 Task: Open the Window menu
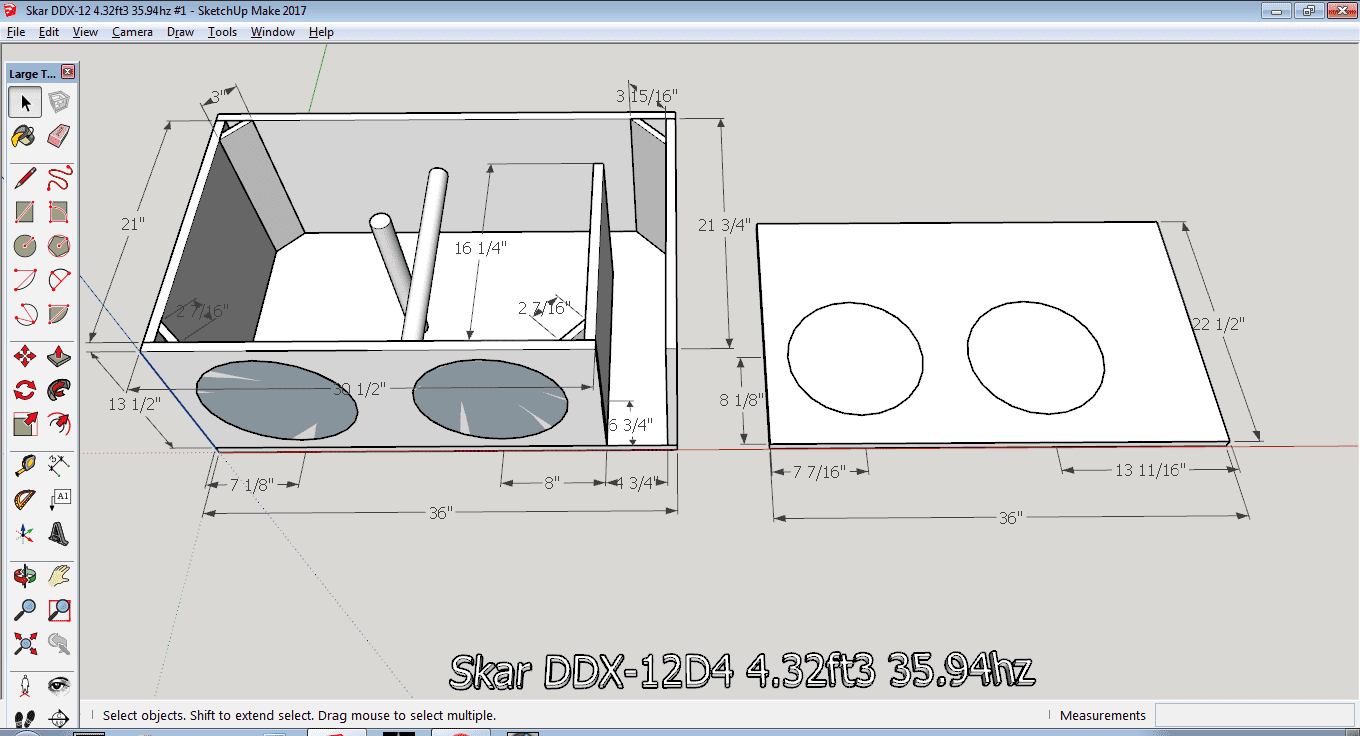coord(273,32)
